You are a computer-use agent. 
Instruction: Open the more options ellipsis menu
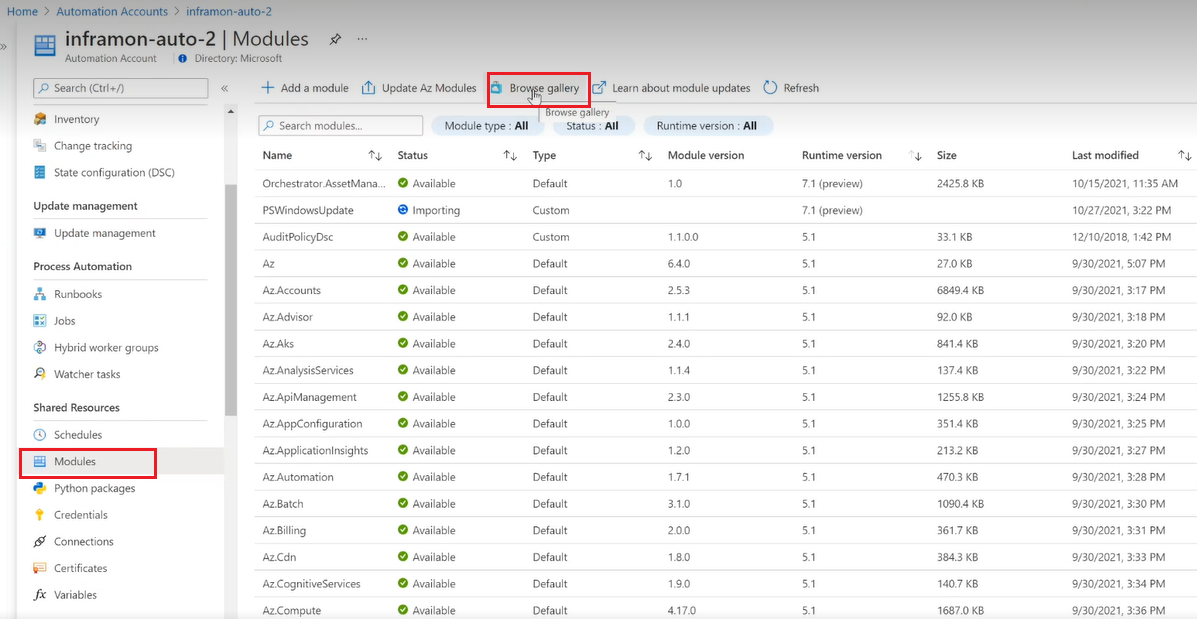(x=362, y=38)
